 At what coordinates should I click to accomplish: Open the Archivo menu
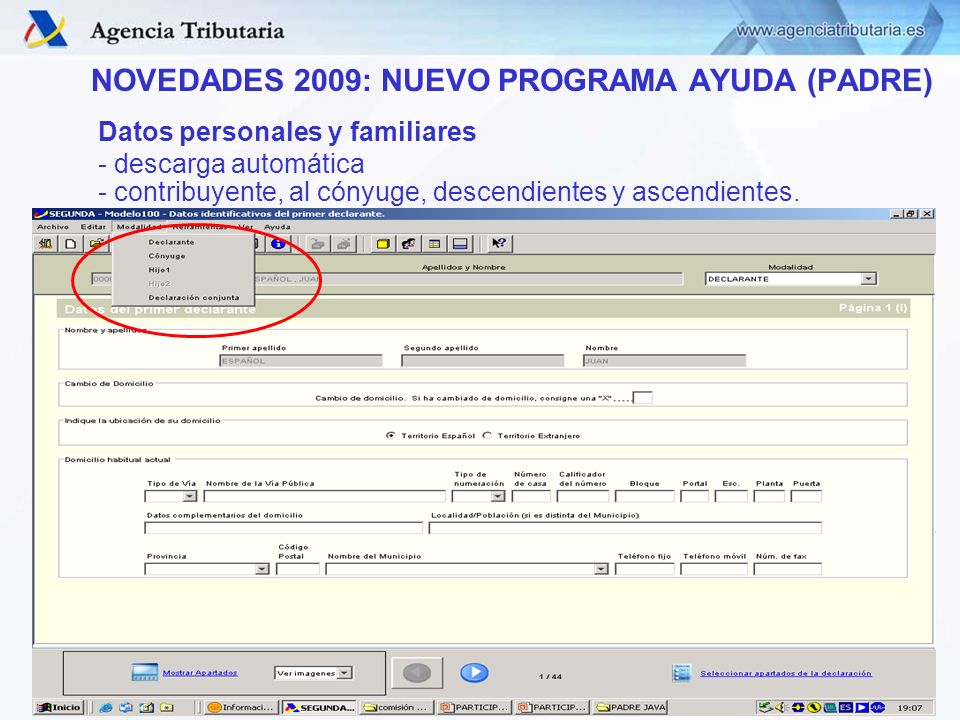point(53,227)
